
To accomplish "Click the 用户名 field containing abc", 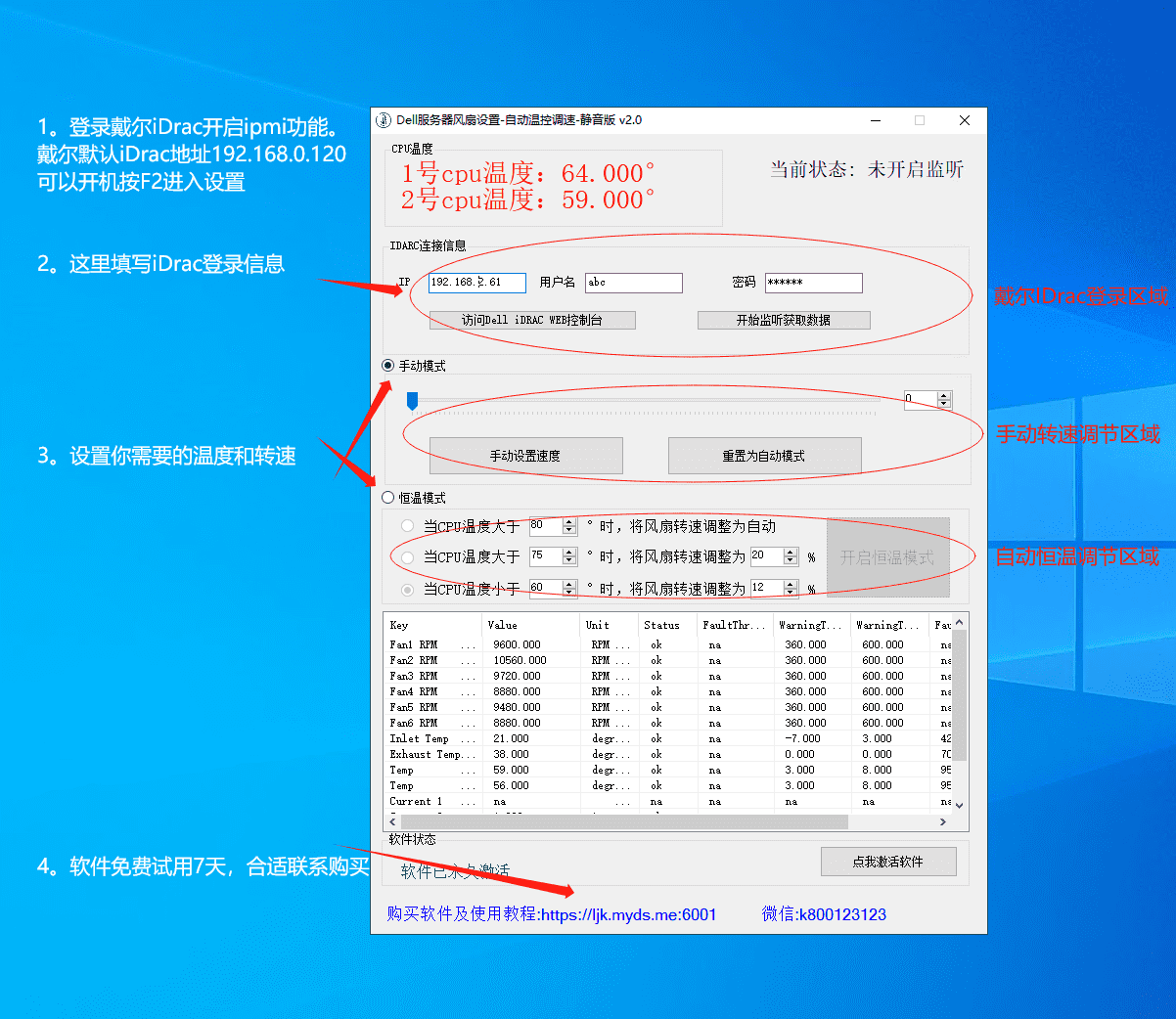I will [x=633, y=282].
